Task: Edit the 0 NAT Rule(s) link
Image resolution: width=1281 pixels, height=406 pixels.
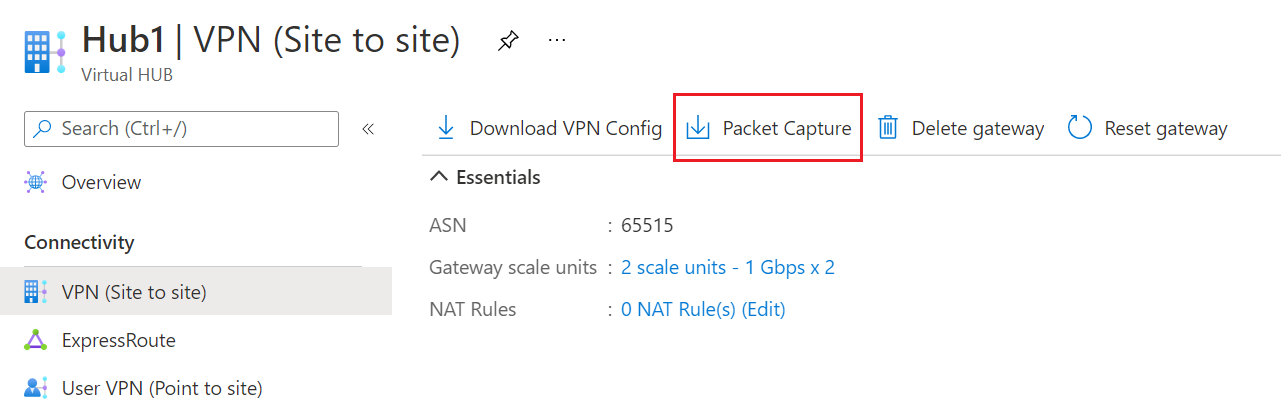Action: pyautogui.click(x=703, y=310)
